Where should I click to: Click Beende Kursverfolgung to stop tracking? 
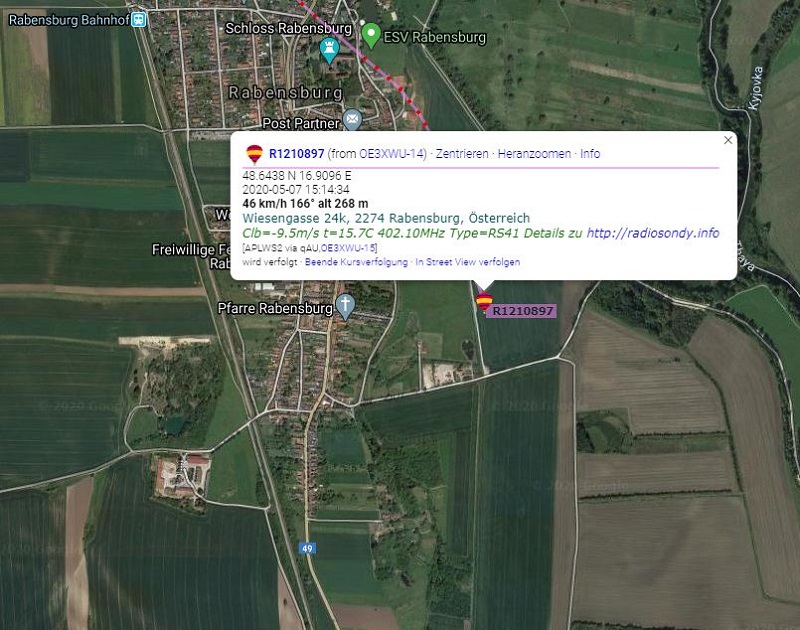(x=356, y=262)
